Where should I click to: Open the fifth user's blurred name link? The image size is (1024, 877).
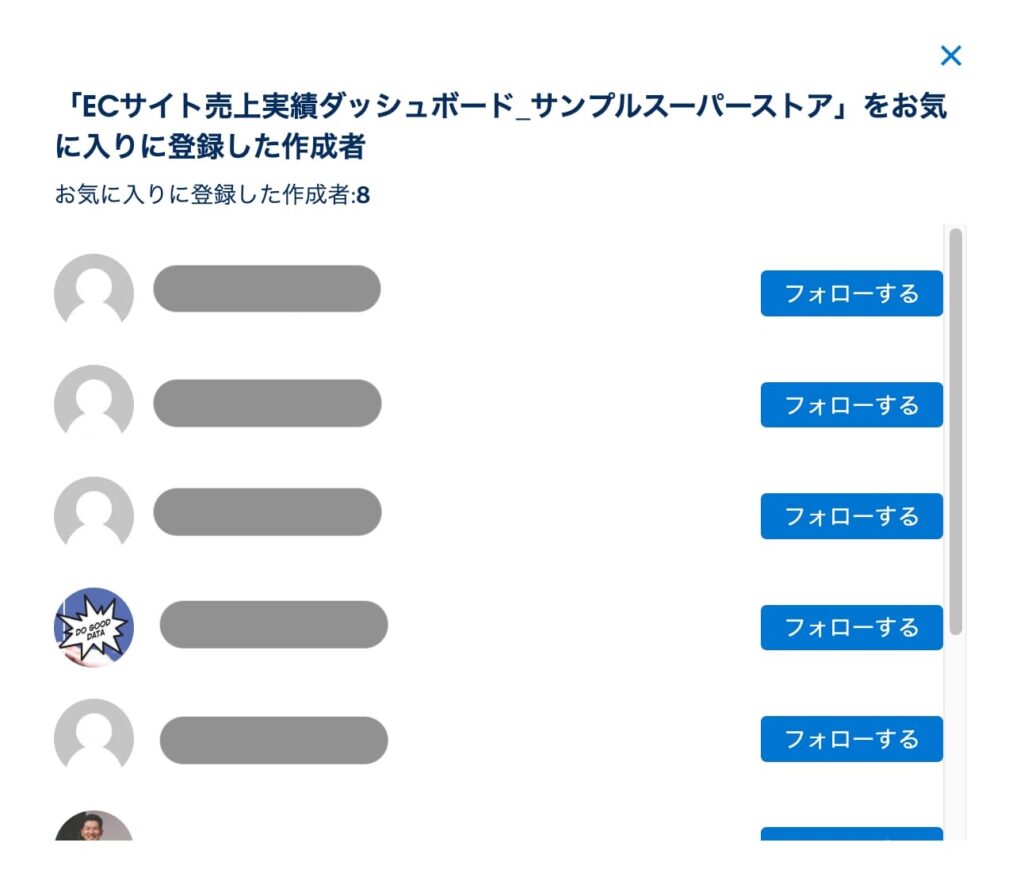pos(273,740)
